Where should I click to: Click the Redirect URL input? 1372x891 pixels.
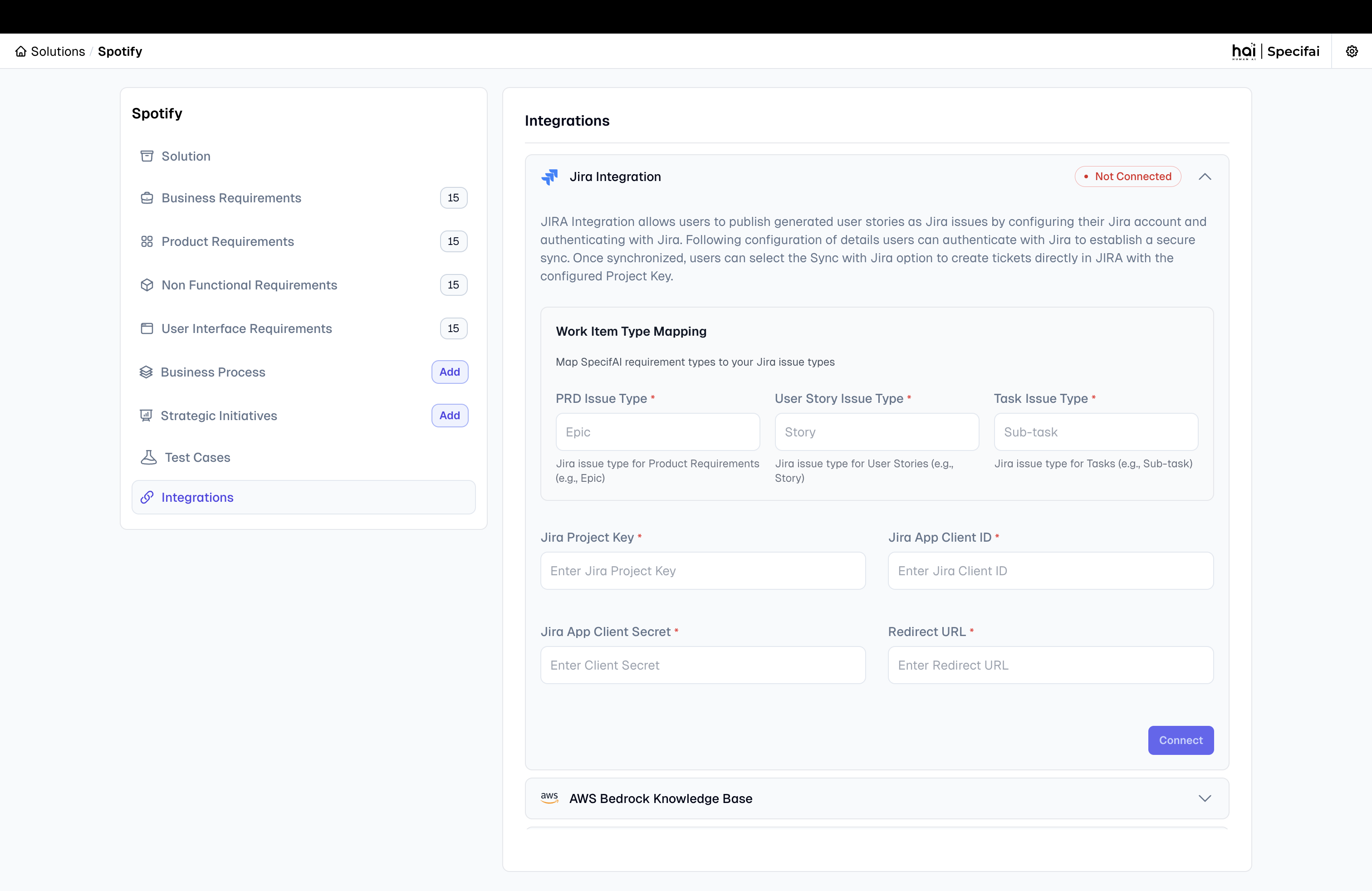click(1050, 665)
